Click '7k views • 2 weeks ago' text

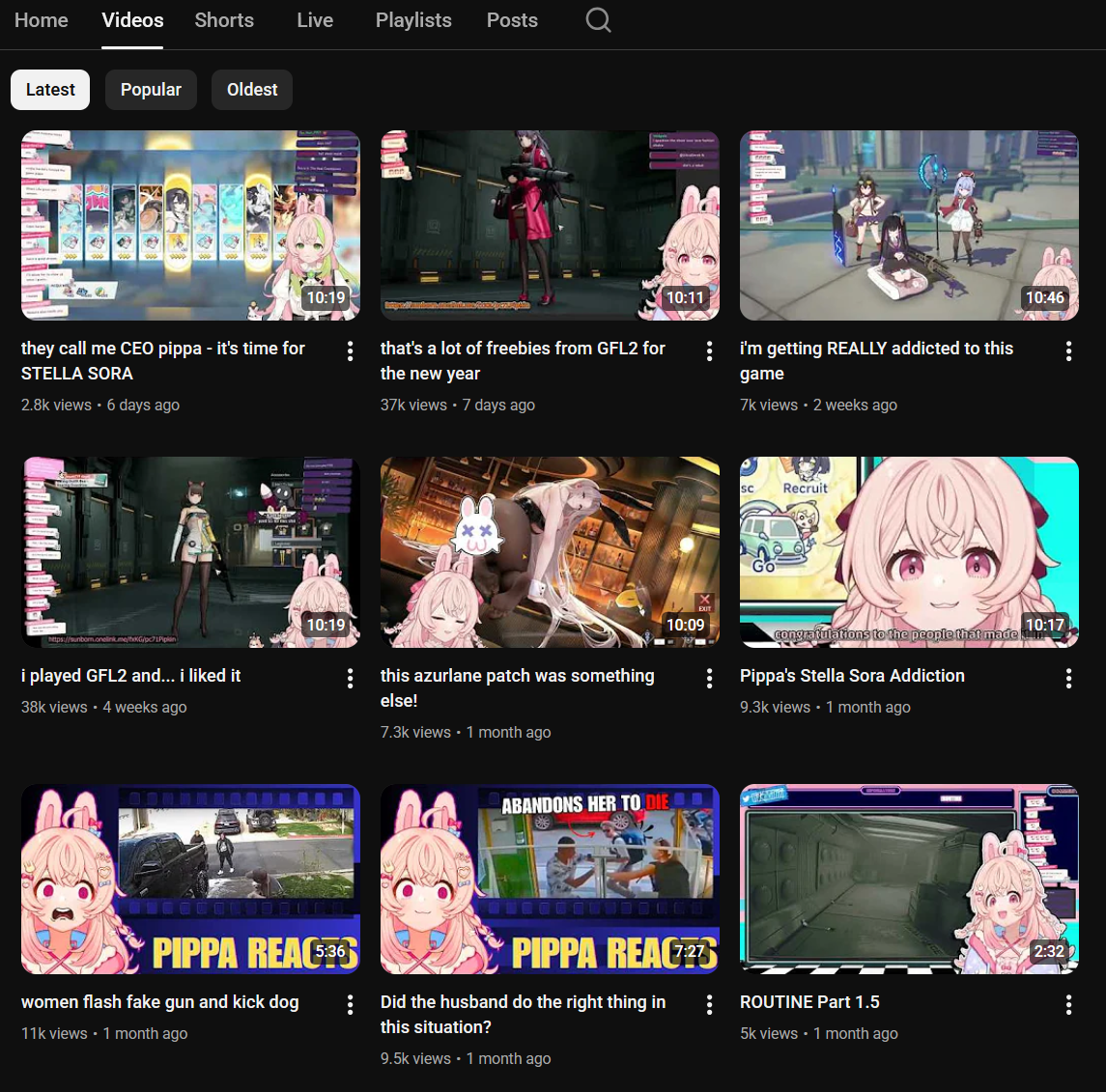click(x=818, y=405)
